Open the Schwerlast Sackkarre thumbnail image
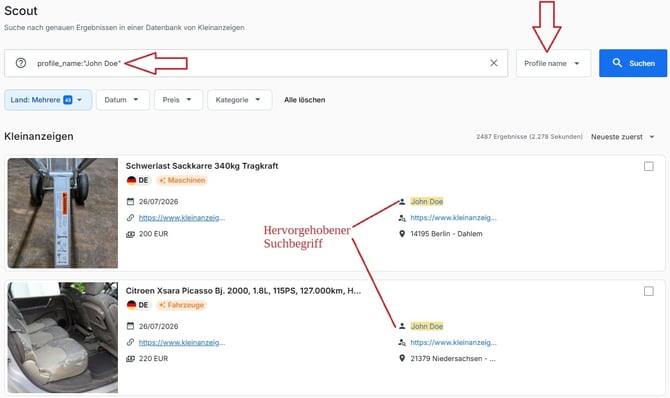Viewport: 670px width, 398px height. tap(63, 213)
